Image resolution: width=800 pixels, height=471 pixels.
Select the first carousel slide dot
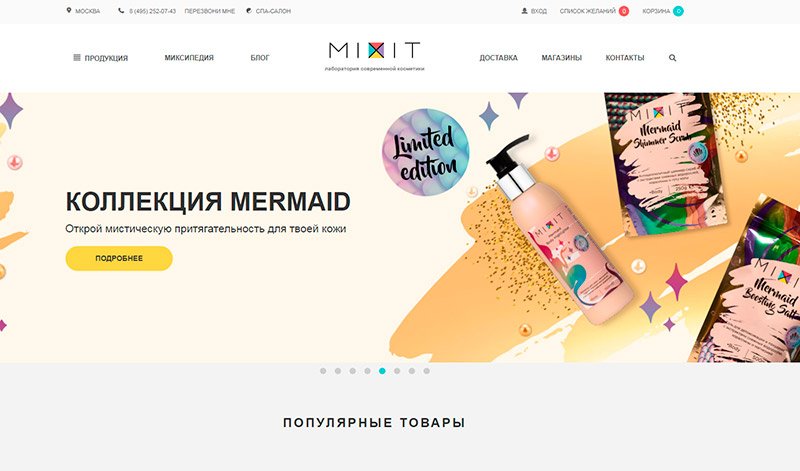pos(323,371)
